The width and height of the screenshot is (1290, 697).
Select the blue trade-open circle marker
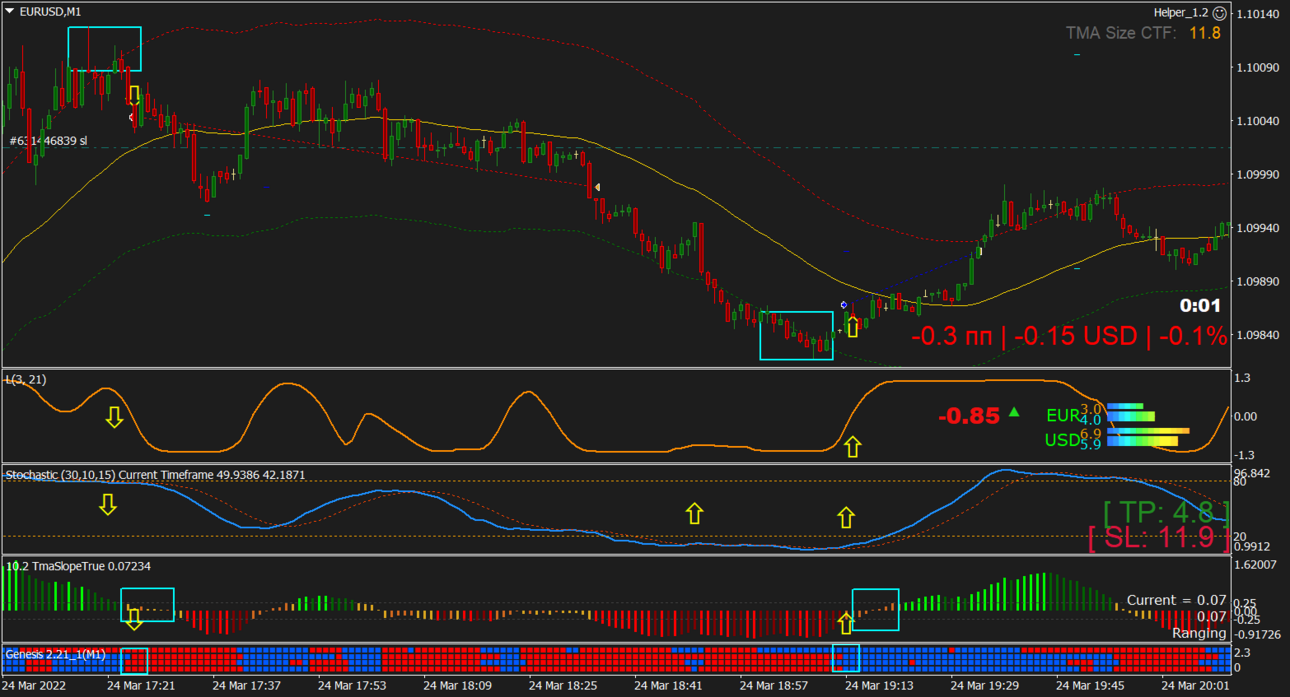(x=844, y=305)
